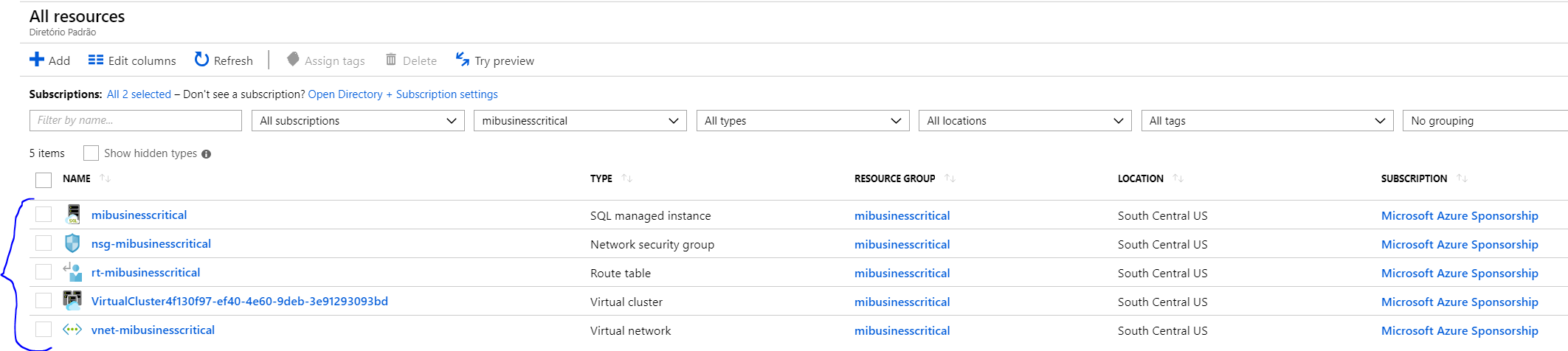Image resolution: width=1568 pixels, height=351 pixels.
Task: Click the network security group shield icon
Action: [x=72, y=243]
